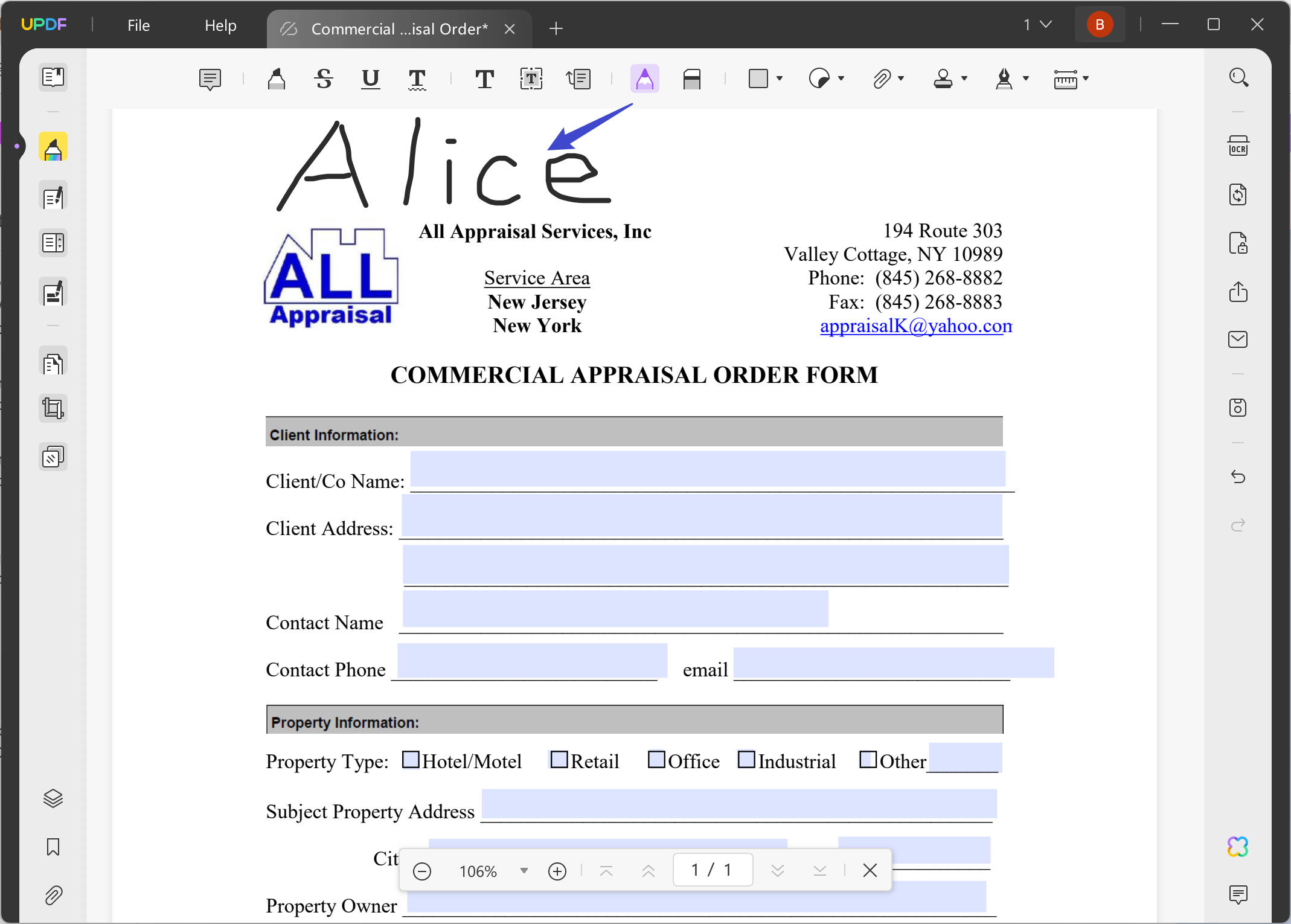Activate the Highlighter tool
1291x924 pixels.
[276, 79]
